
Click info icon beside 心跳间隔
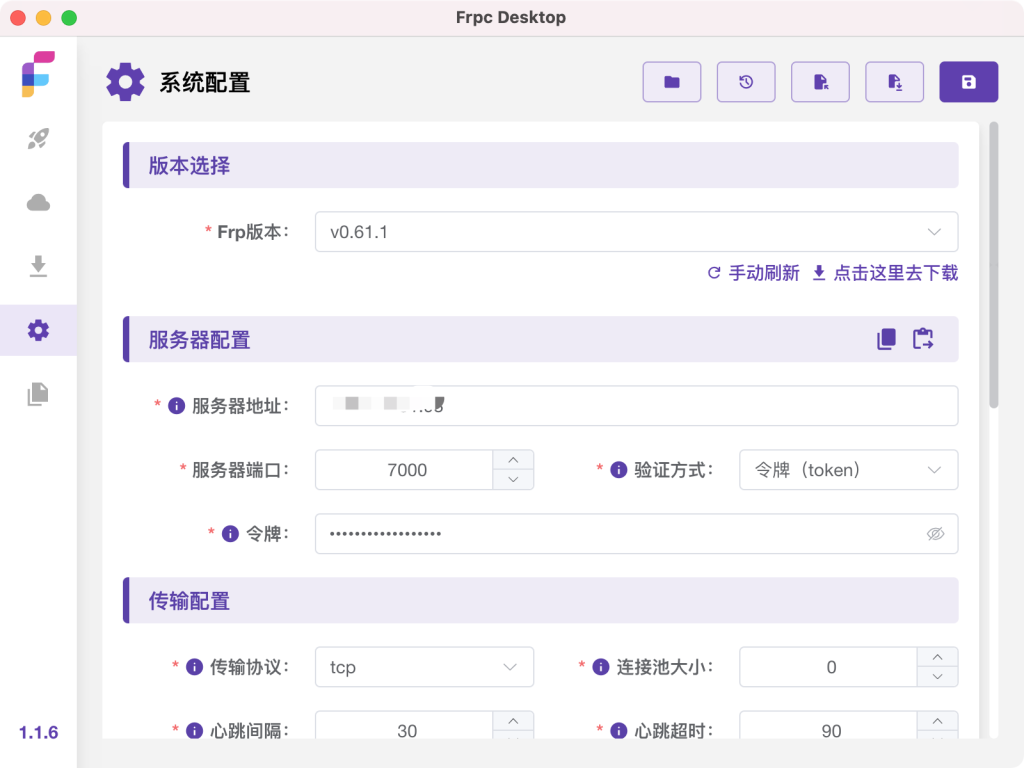[194, 730]
